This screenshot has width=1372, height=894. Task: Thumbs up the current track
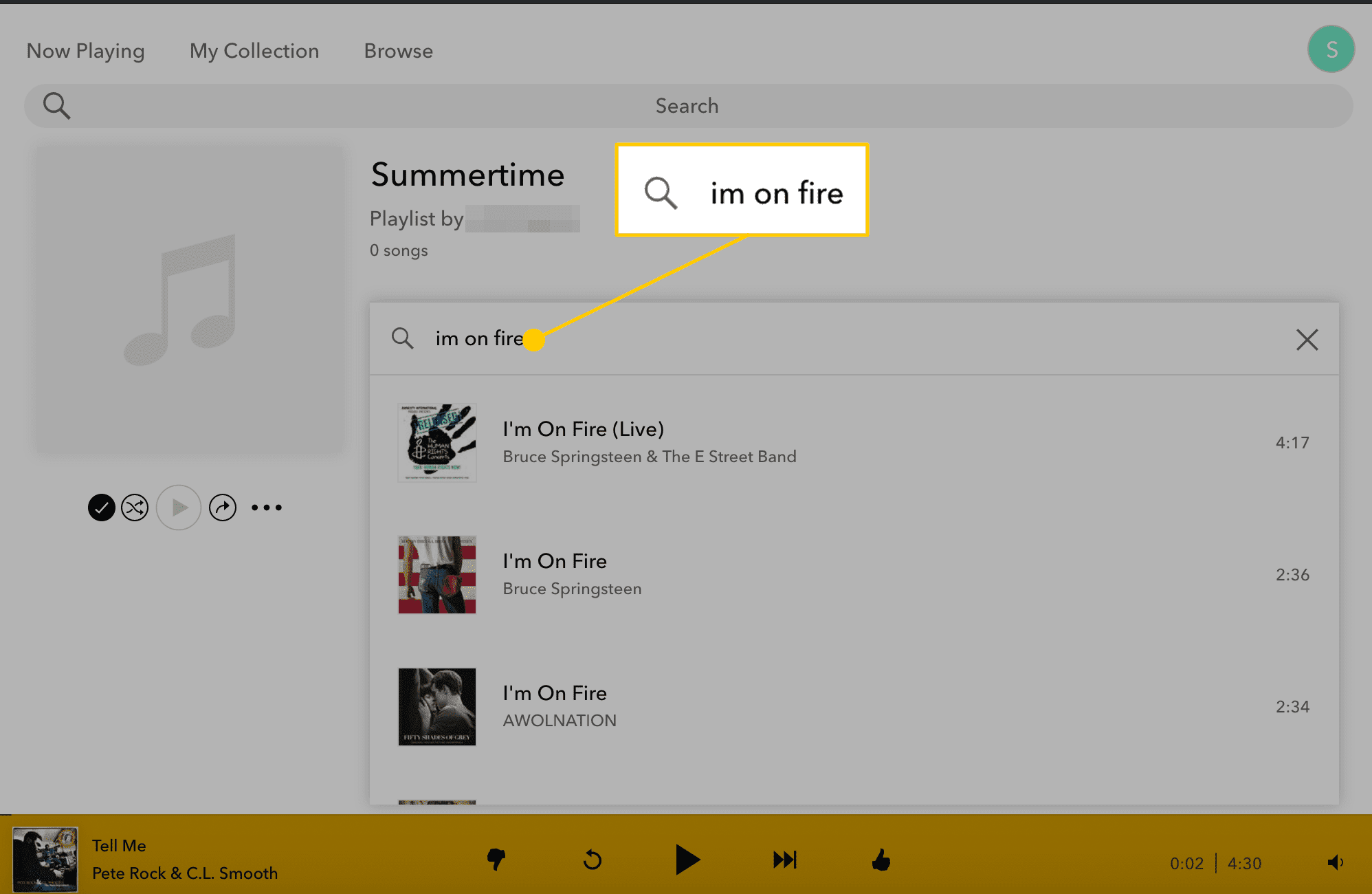pyautogui.click(x=881, y=860)
